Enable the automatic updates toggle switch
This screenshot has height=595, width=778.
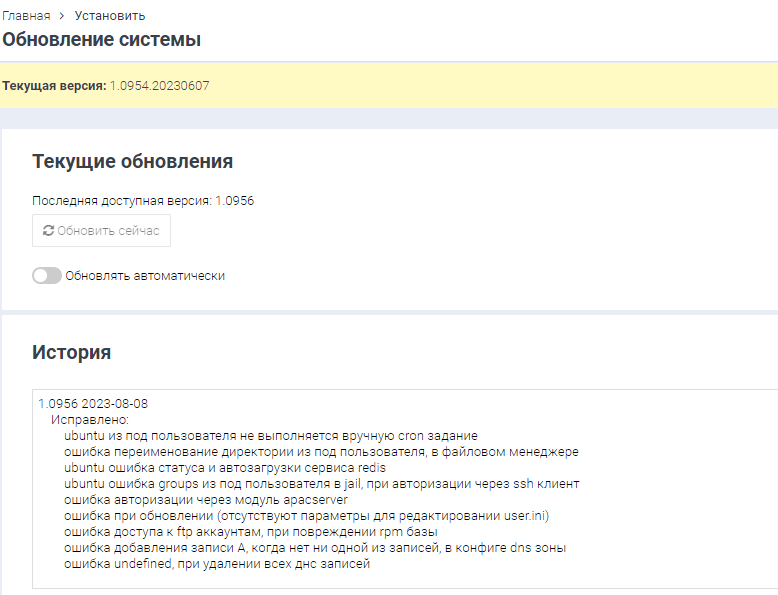(x=46, y=276)
